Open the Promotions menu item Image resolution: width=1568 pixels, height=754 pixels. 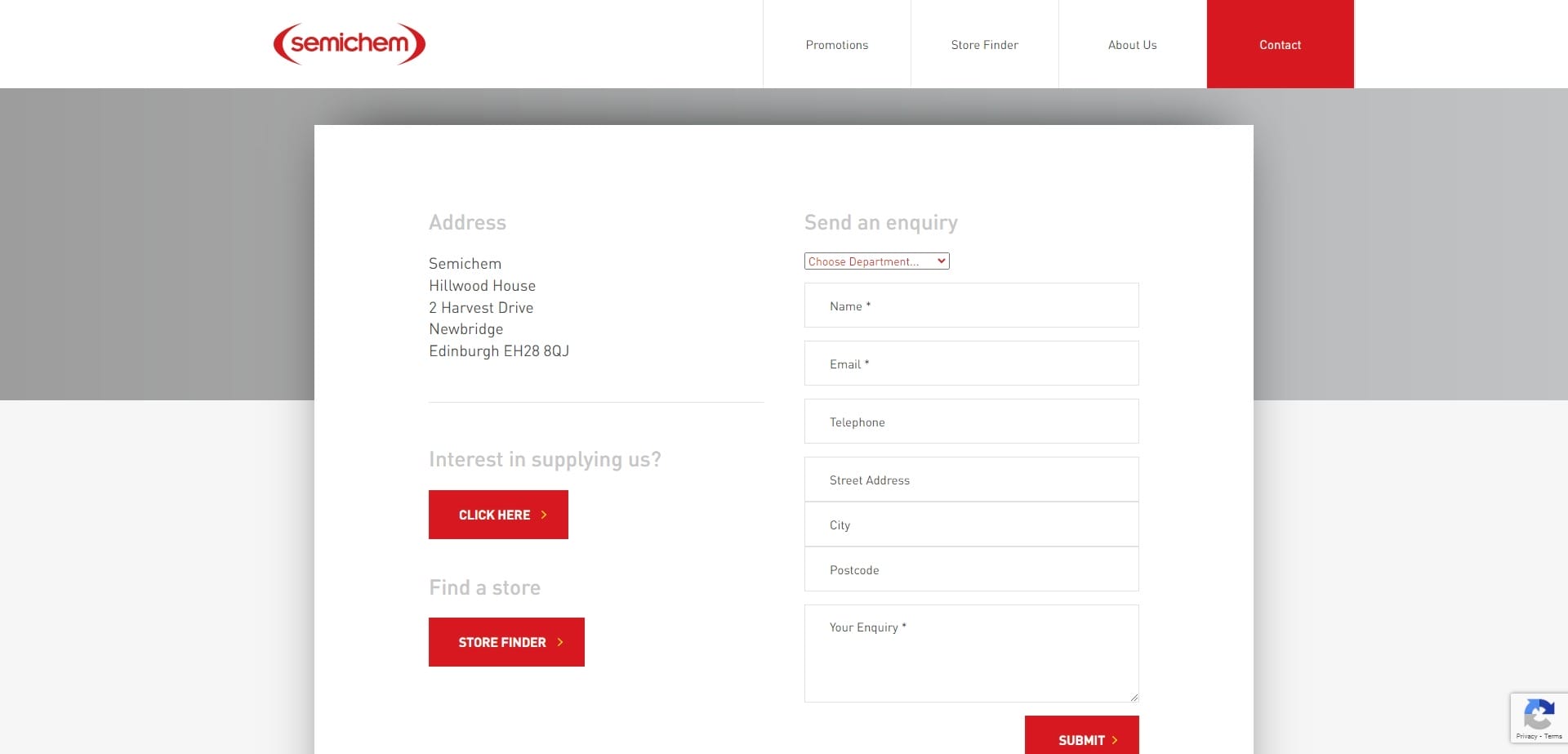[836, 45]
